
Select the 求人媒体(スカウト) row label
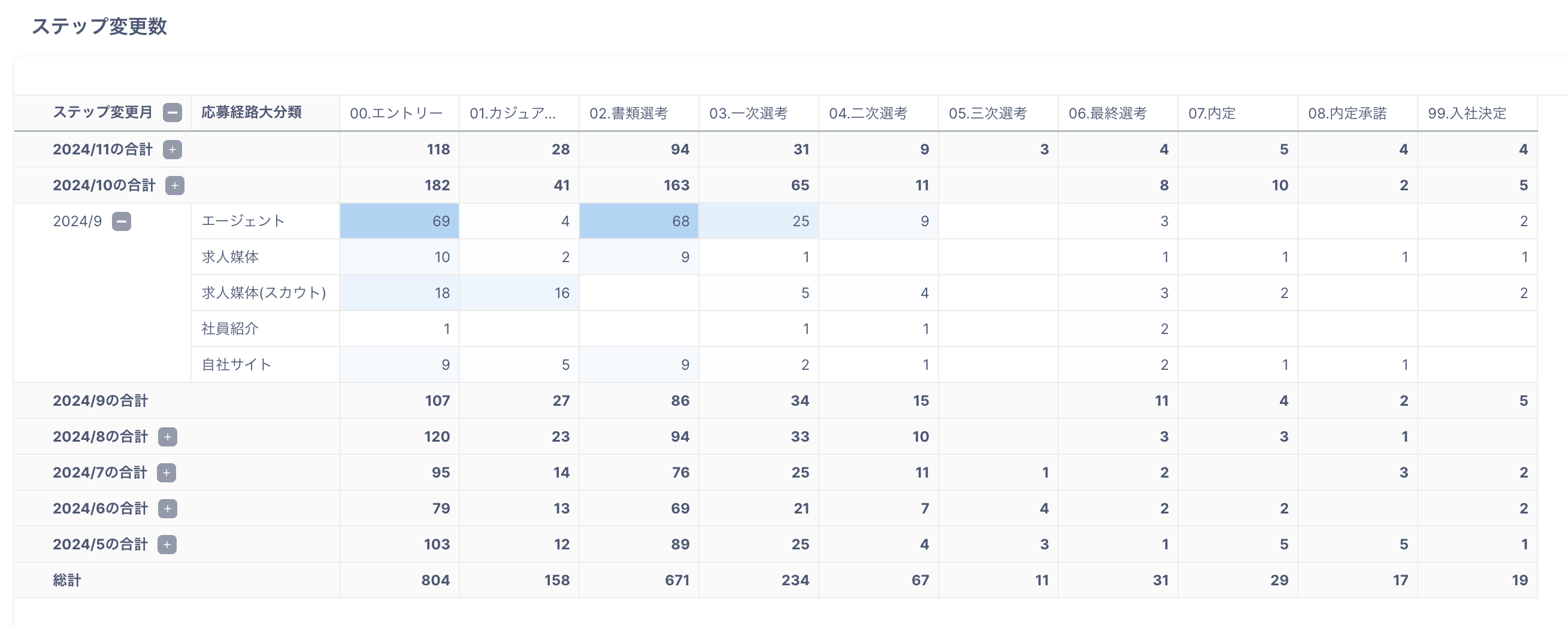click(x=264, y=293)
